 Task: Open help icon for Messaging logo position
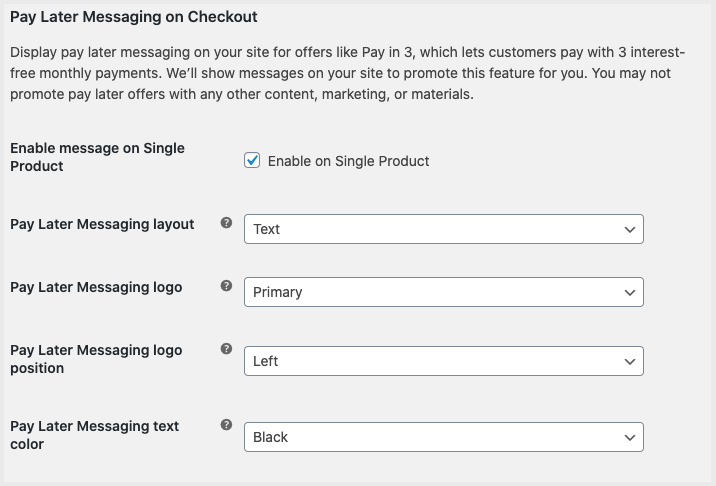pyautogui.click(x=226, y=349)
